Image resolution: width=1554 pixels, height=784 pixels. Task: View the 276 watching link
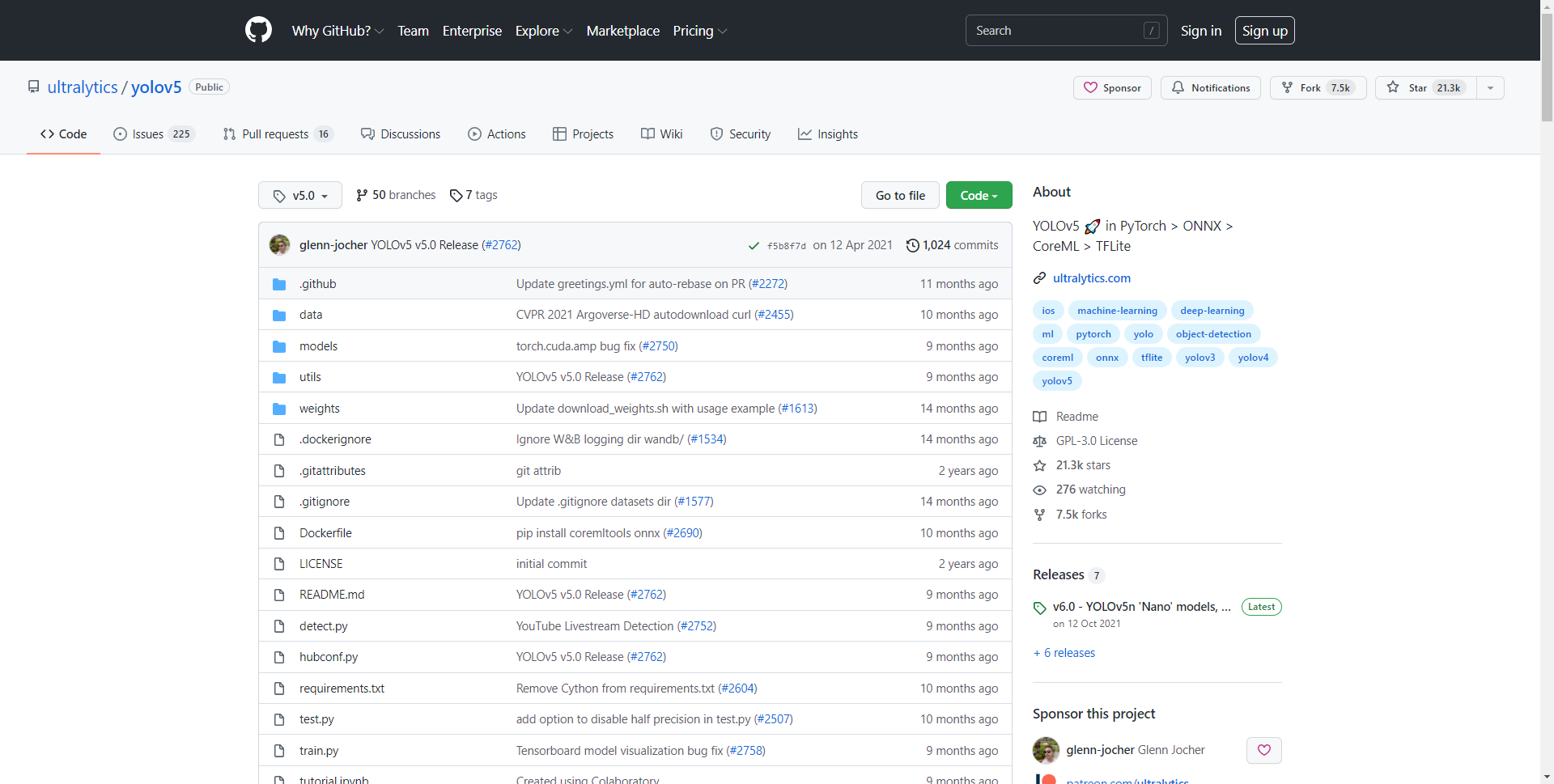(1080, 489)
